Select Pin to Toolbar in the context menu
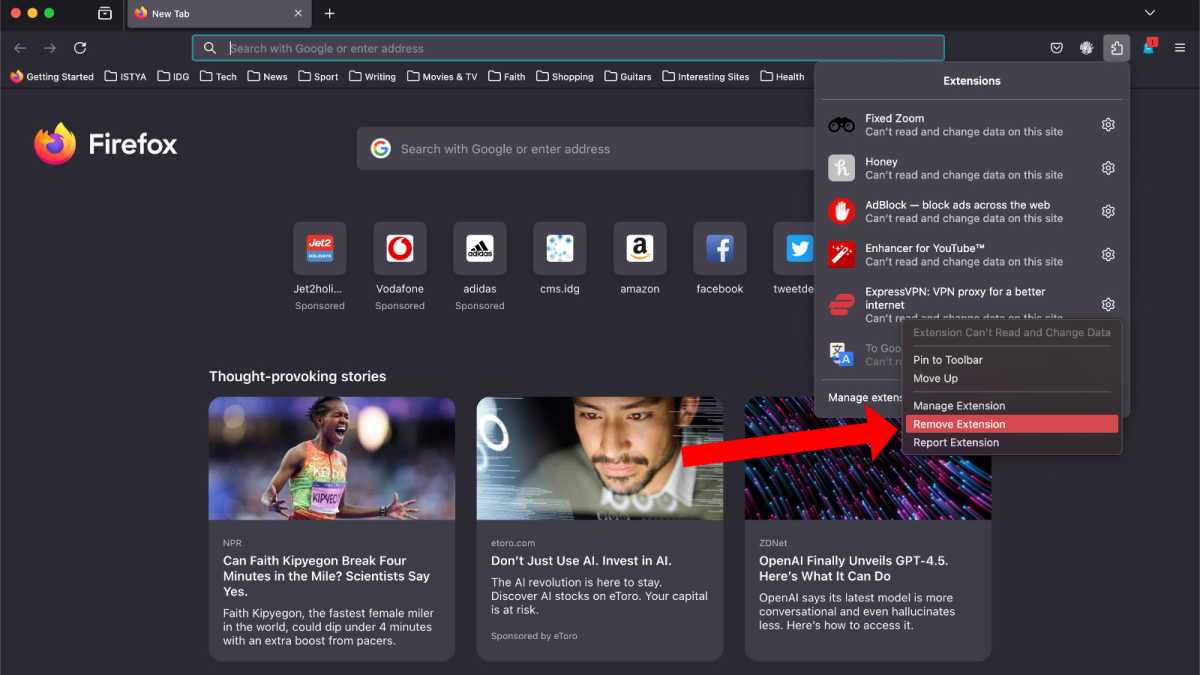Image resolution: width=1200 pixels, height=675 pixels. click(946, 360)
